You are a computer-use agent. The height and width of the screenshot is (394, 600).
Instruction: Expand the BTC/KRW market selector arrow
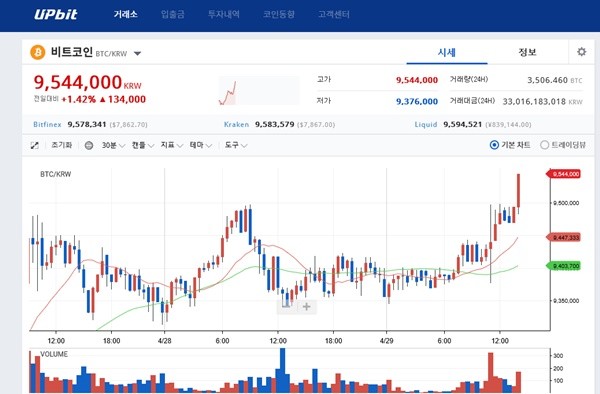[x=137, y=54]
